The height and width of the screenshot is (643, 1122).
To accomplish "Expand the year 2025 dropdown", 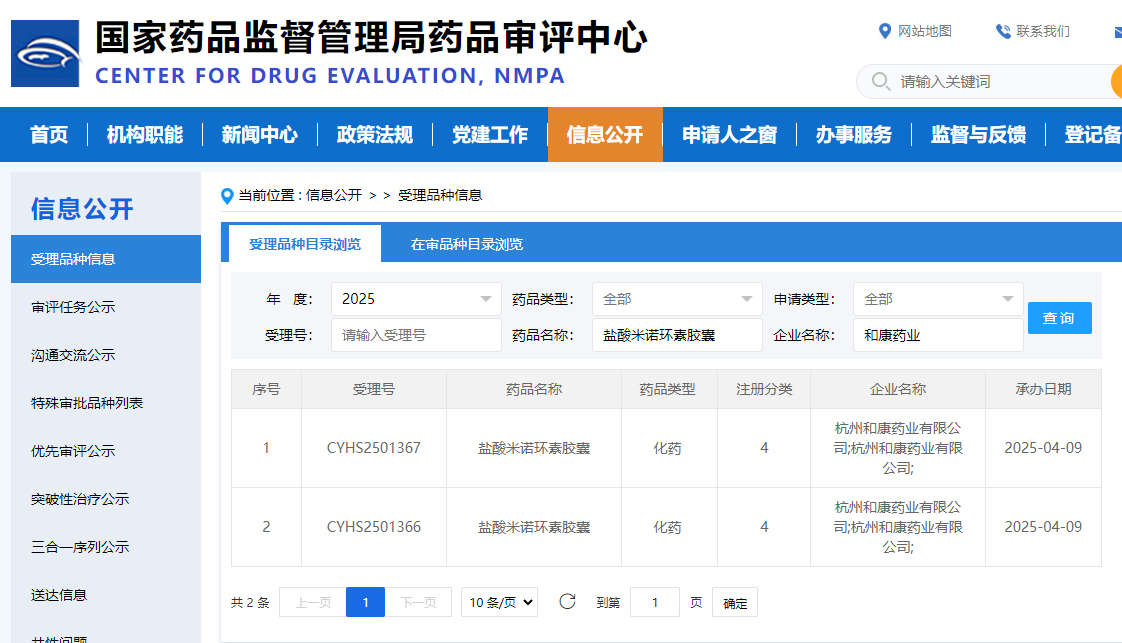I will 416,299.
